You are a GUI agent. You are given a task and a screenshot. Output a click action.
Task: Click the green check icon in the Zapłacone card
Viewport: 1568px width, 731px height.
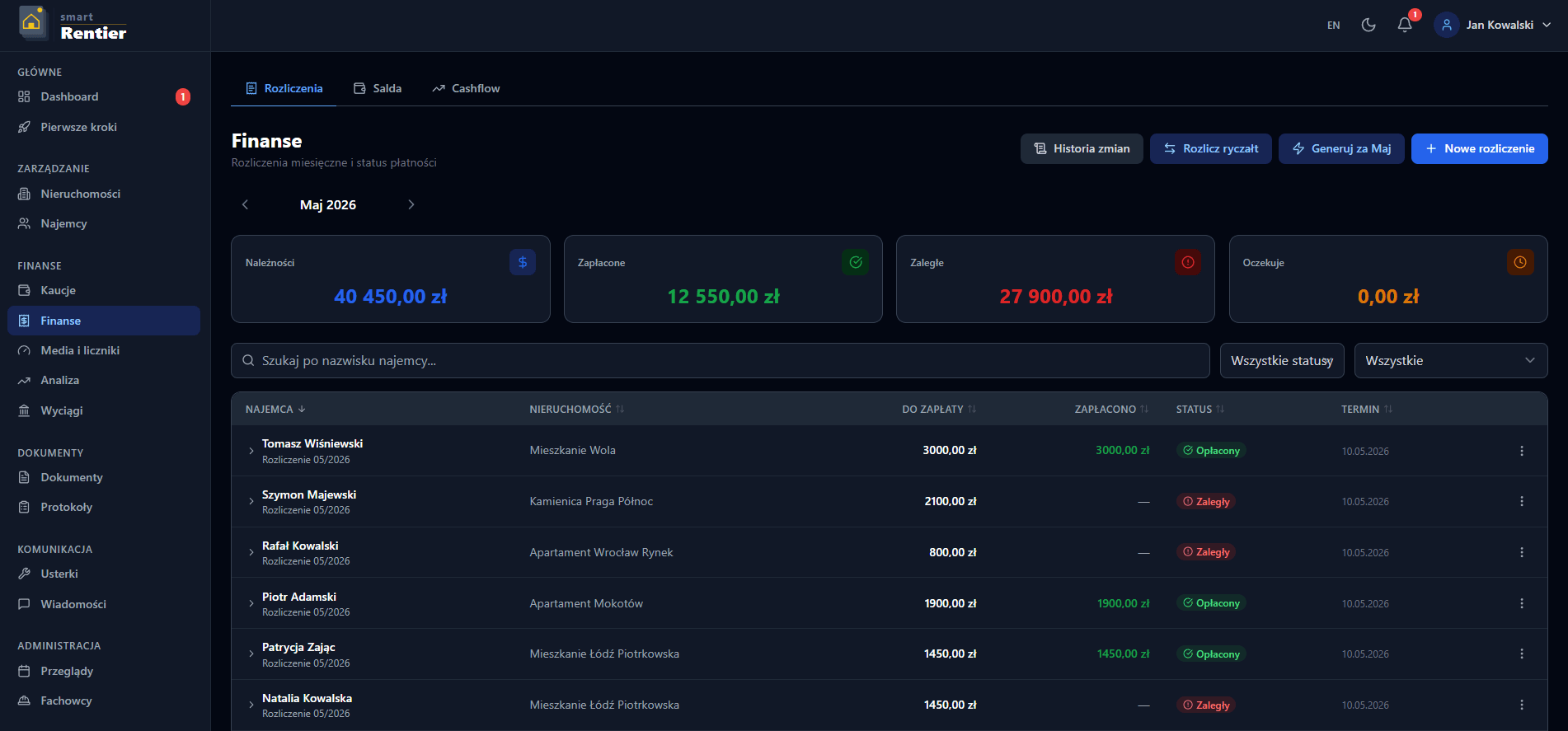pyautogui.click(x=856, y=262)
